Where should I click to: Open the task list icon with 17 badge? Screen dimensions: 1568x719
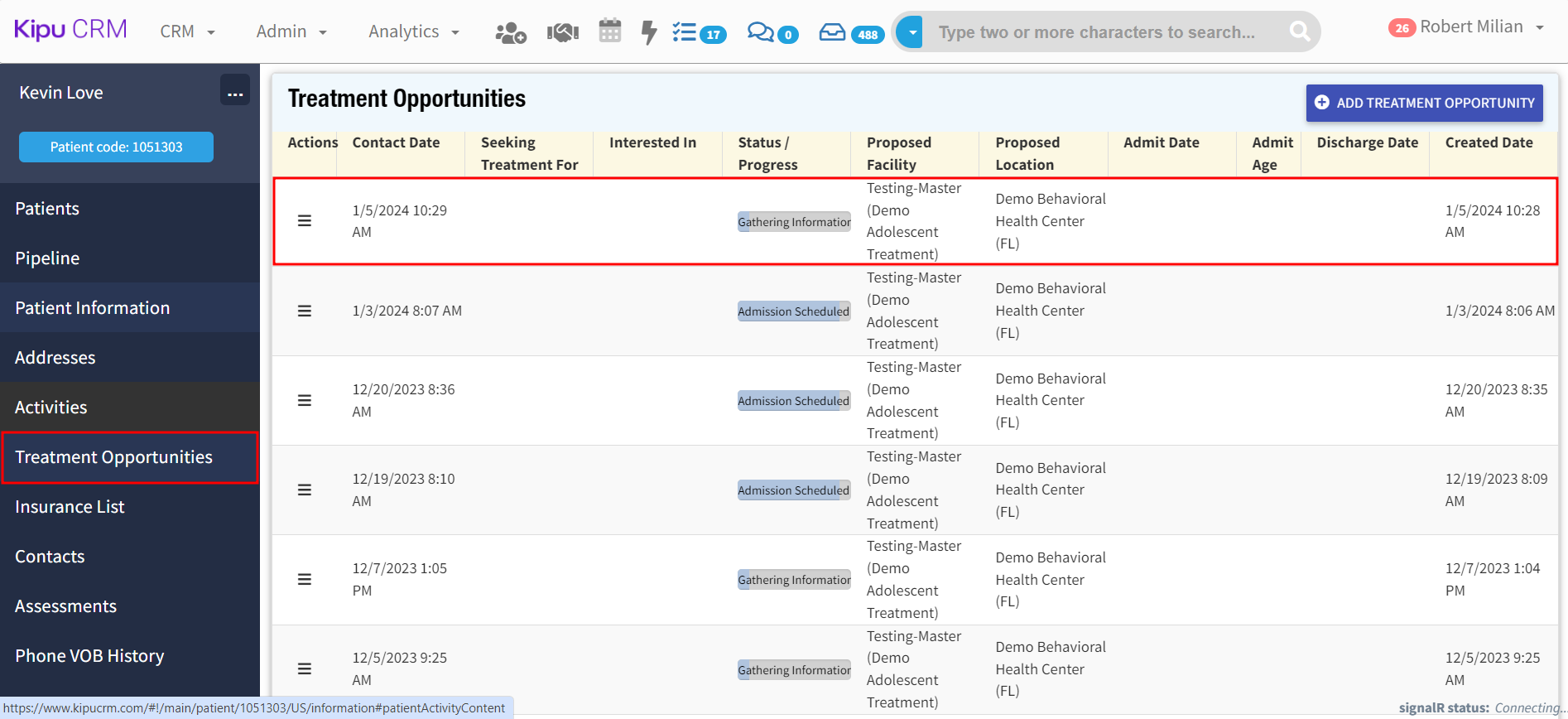pyautogui.click(x=698, y=33)
